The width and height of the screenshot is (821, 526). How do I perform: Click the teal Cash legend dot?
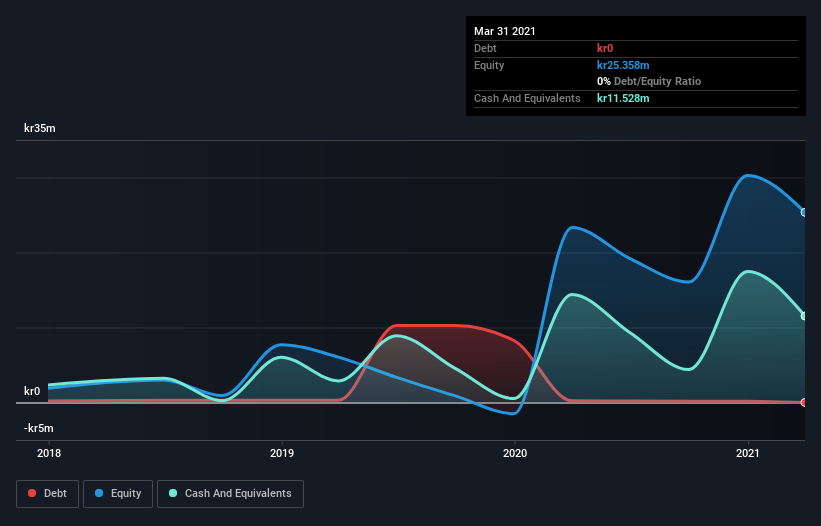click(x=173, y=493)
